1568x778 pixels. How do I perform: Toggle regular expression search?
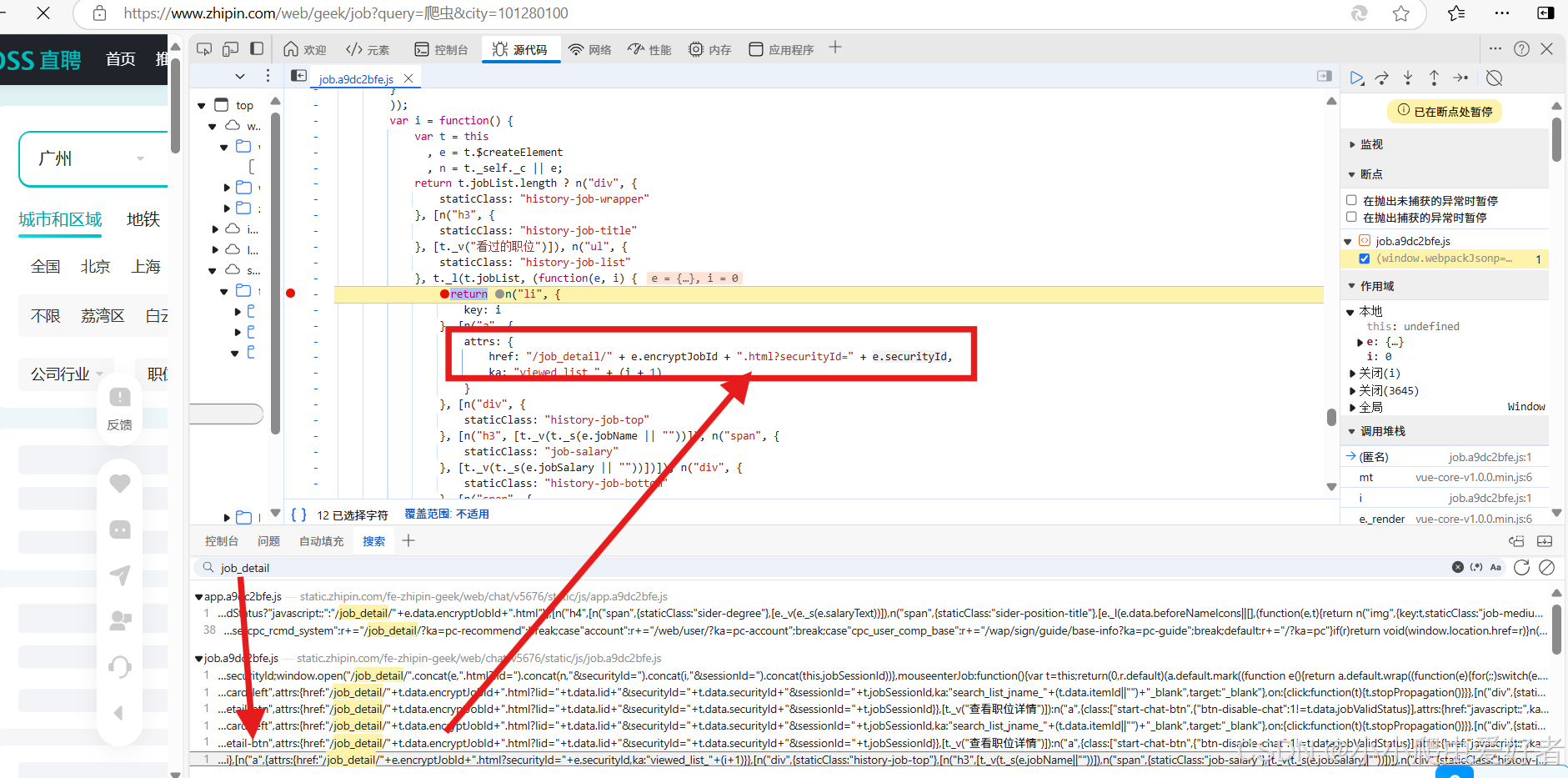(x=1476, y=567)
